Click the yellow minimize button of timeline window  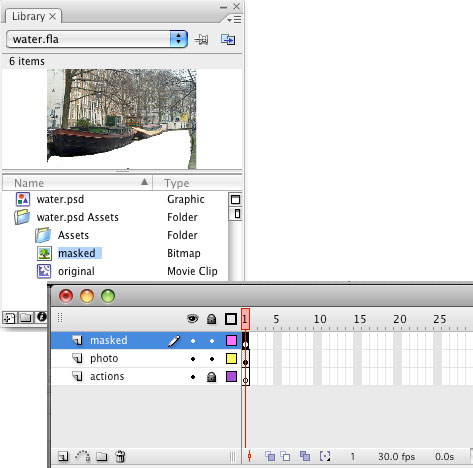87,296
